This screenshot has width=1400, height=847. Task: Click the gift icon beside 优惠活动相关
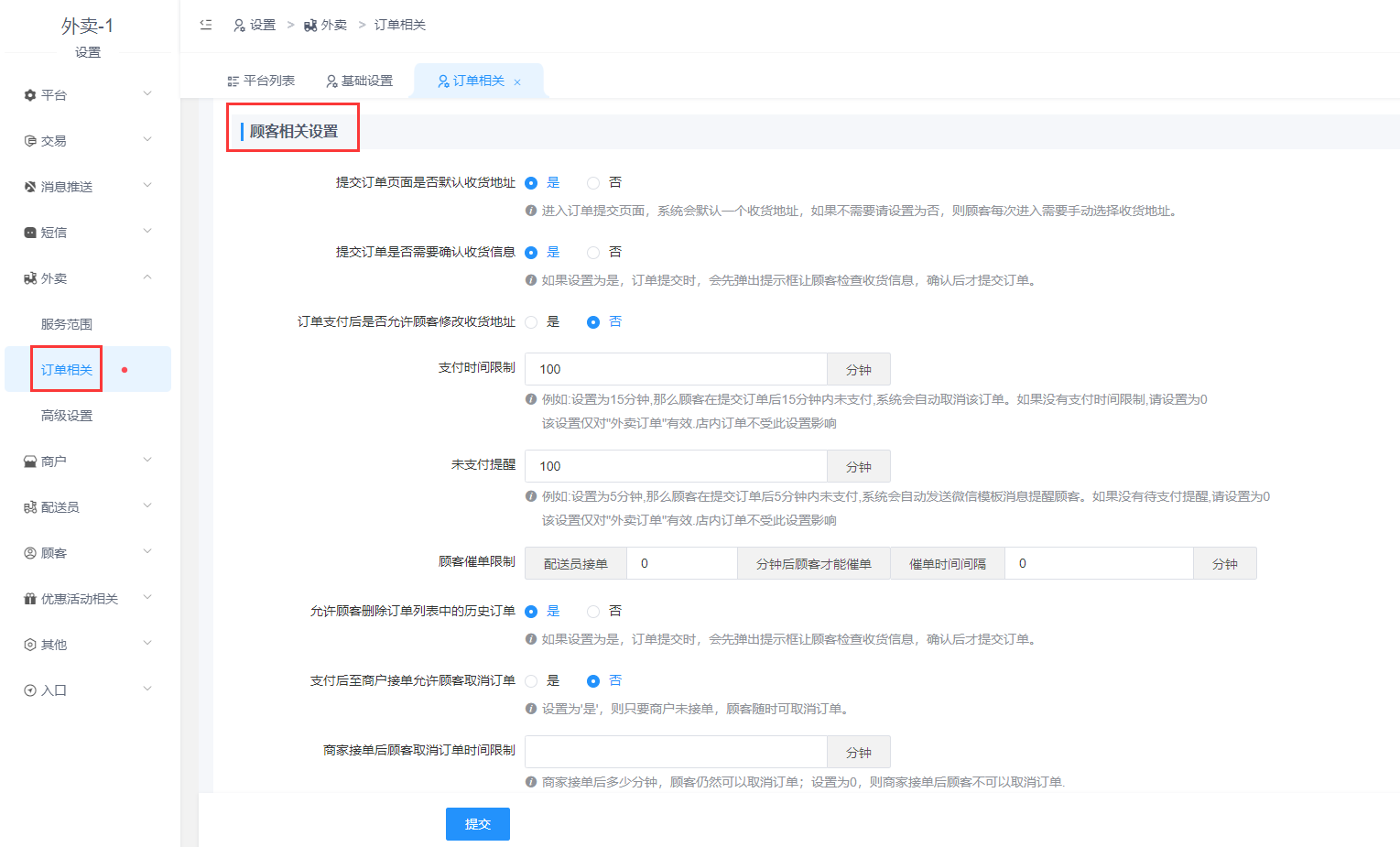[x=30, y=599]
